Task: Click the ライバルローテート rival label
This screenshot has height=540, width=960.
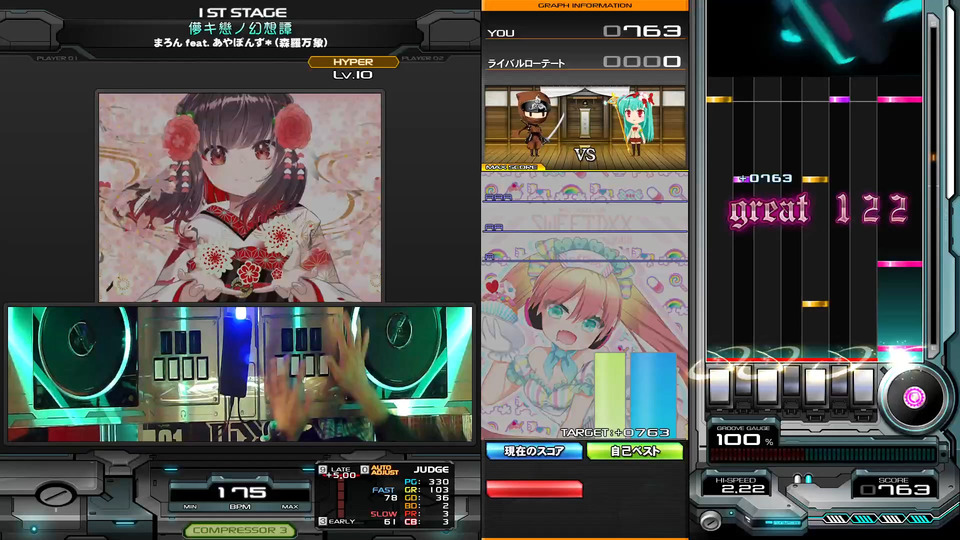Action: pos(526,63)
